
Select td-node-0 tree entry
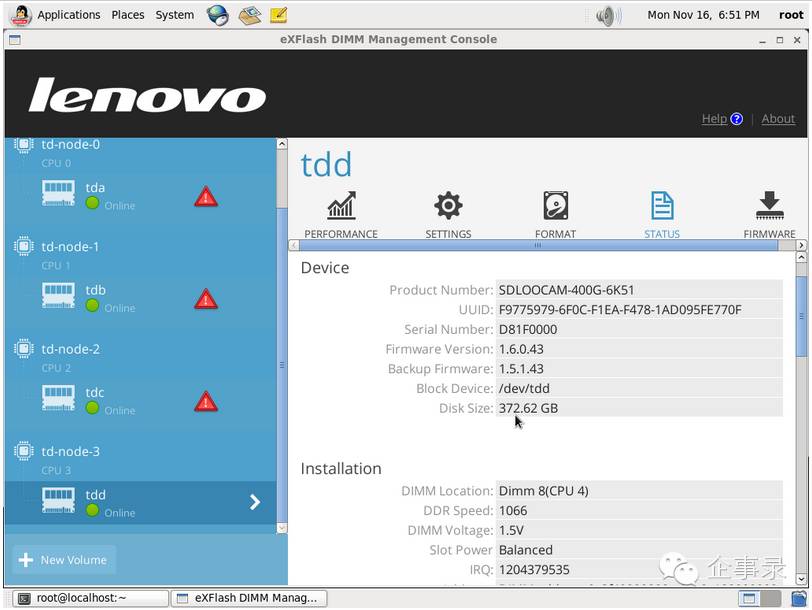point(70,144)
